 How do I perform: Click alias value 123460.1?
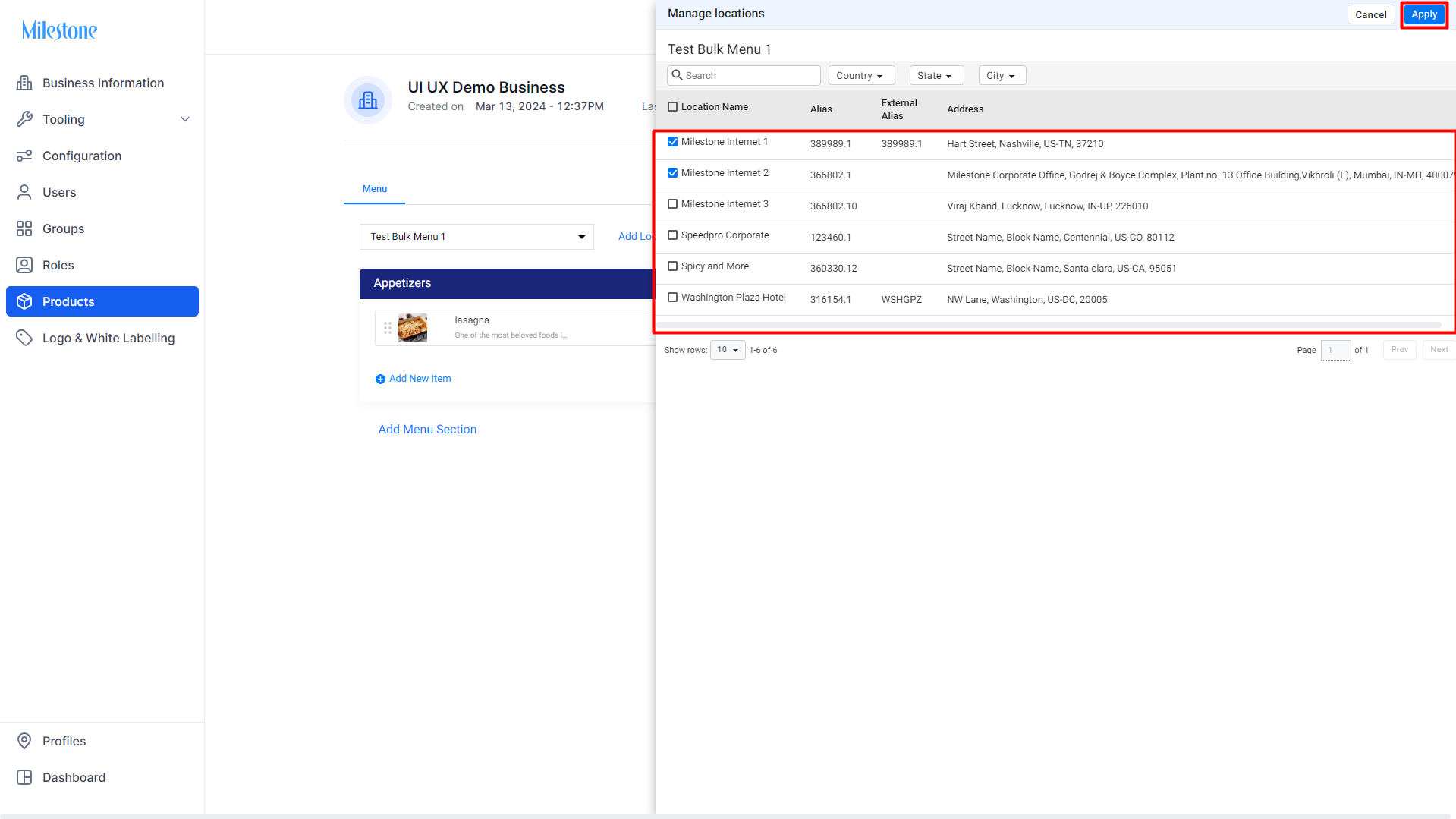[x=830, y=238]
